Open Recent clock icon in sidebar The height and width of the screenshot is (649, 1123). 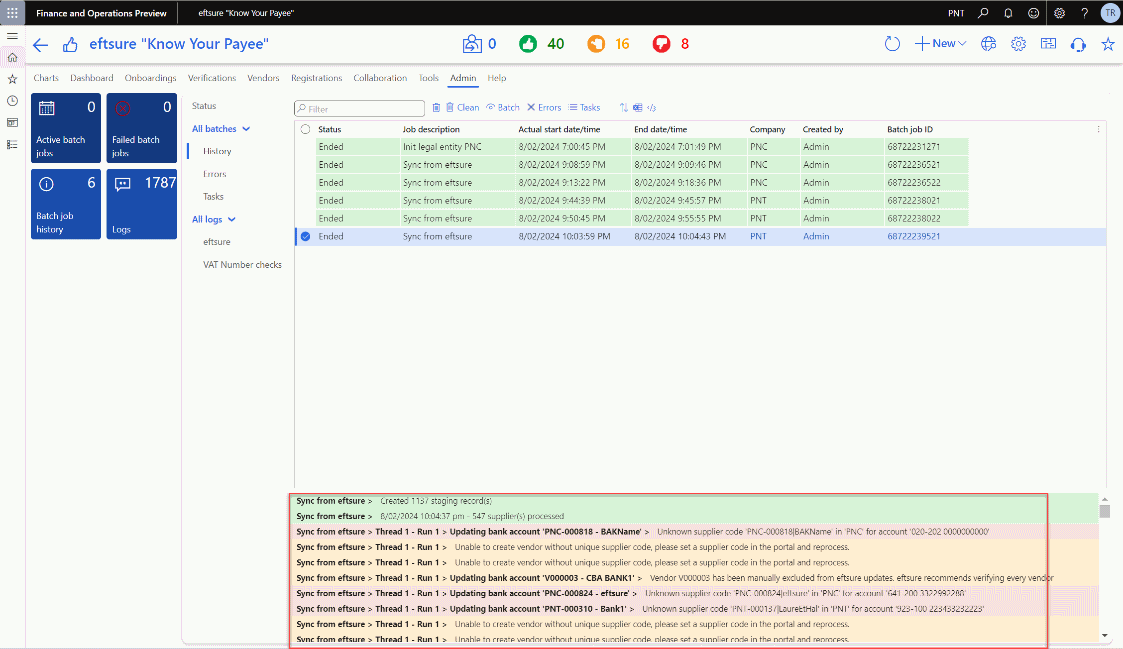(12, 101)
